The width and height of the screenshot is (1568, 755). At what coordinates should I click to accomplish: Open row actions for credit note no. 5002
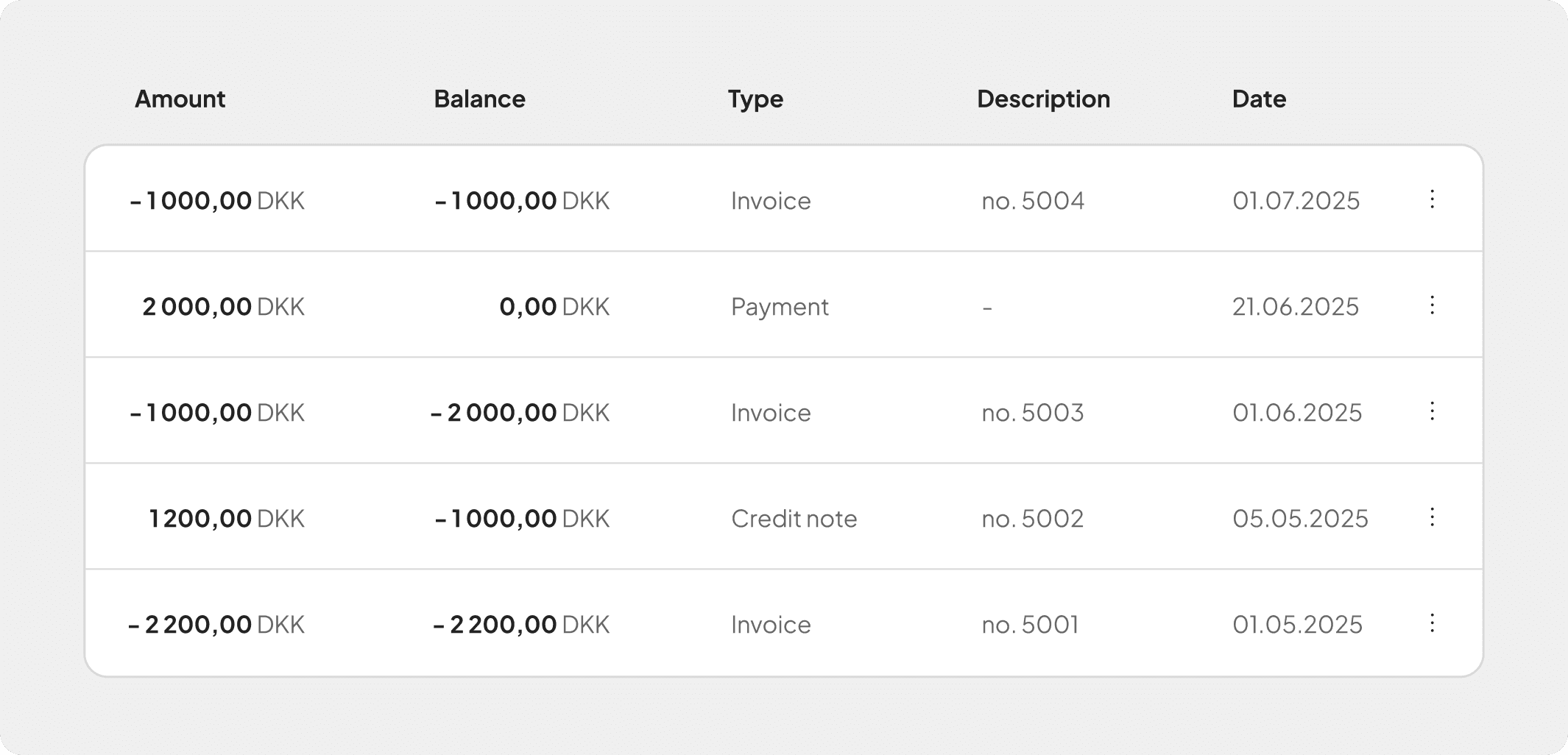coord(1432,517)
